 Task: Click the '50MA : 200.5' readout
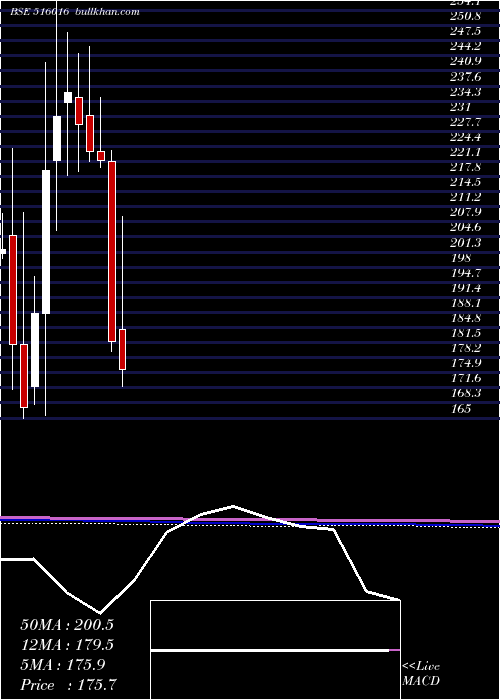tap(67, 625)
